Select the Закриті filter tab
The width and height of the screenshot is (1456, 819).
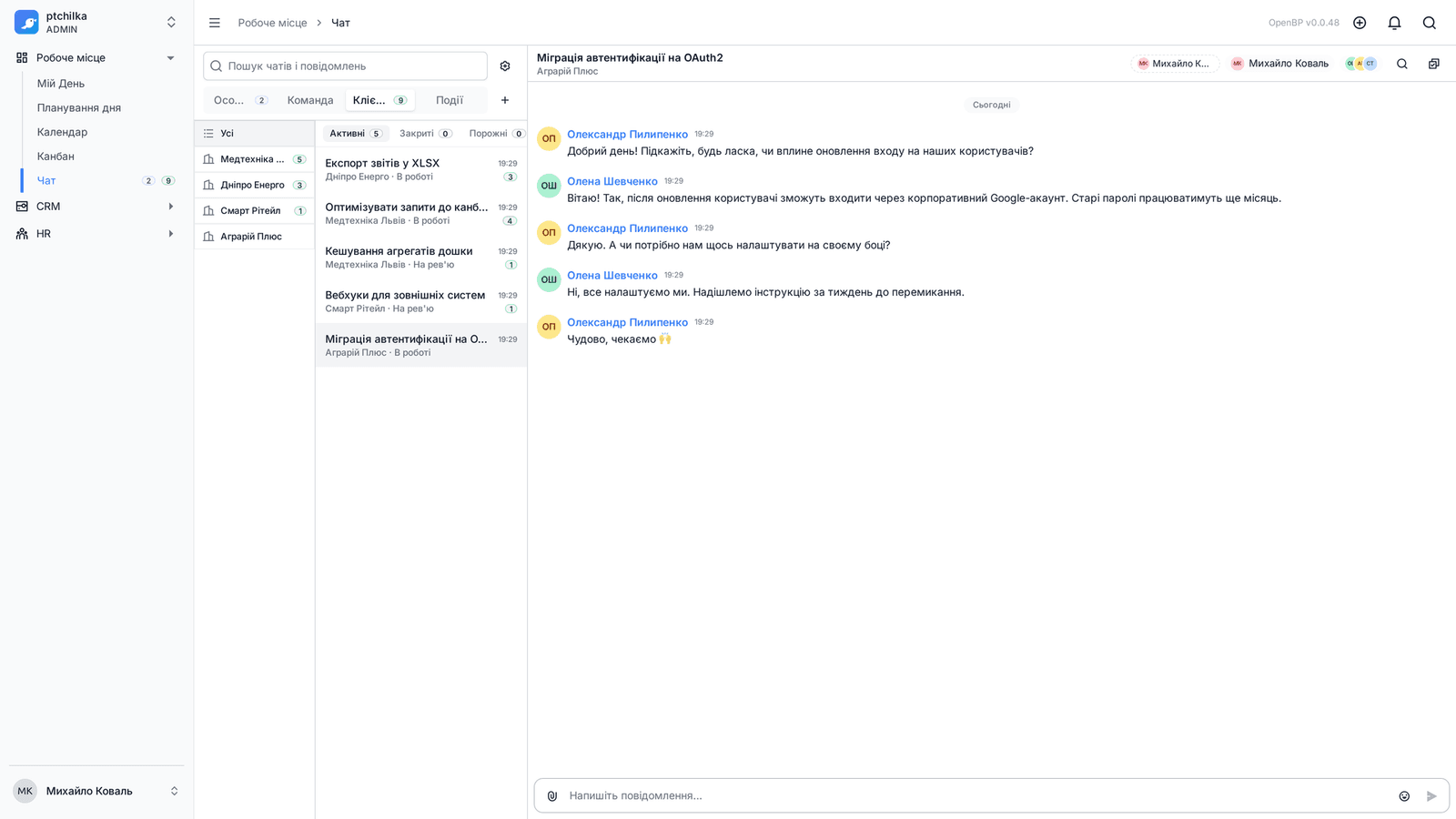click(425, 133)
